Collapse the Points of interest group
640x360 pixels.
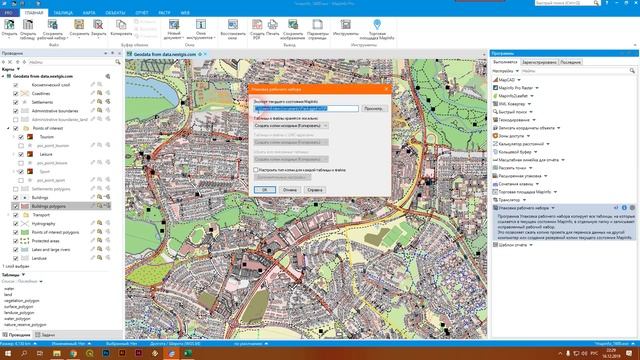pyautogui.click(x=8, y=128)
